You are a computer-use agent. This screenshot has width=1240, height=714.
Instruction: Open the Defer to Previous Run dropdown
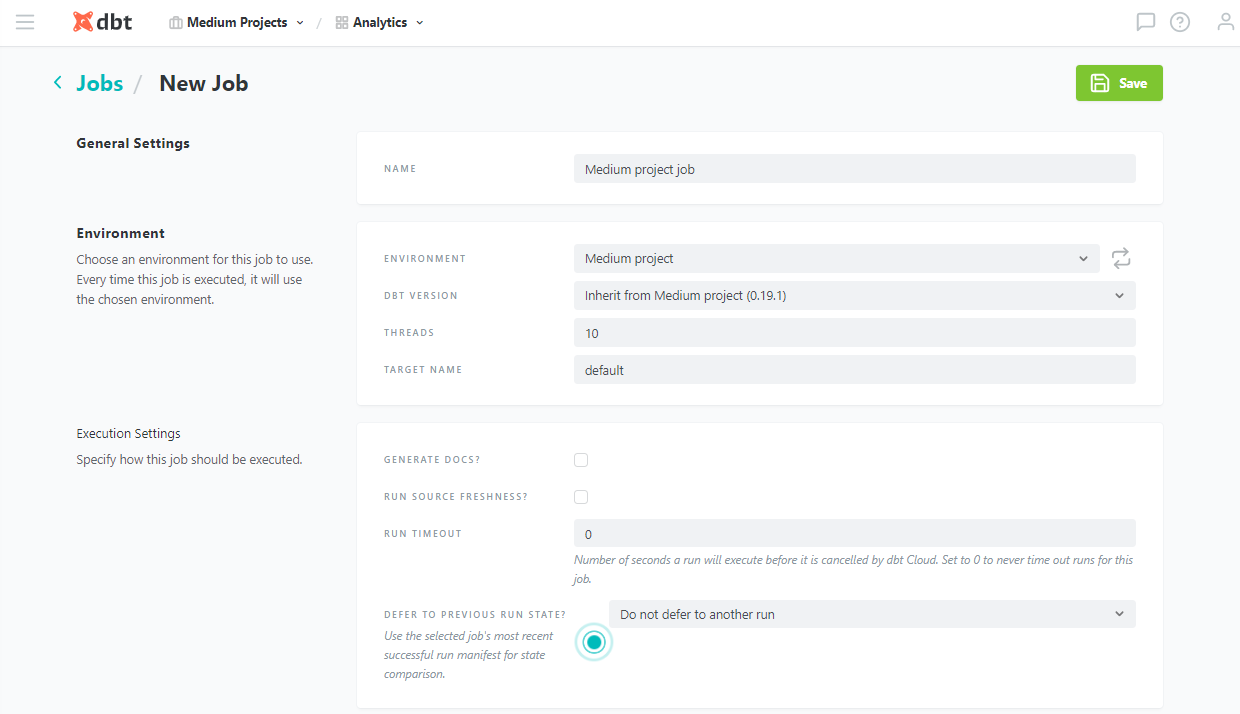[871, 614]
